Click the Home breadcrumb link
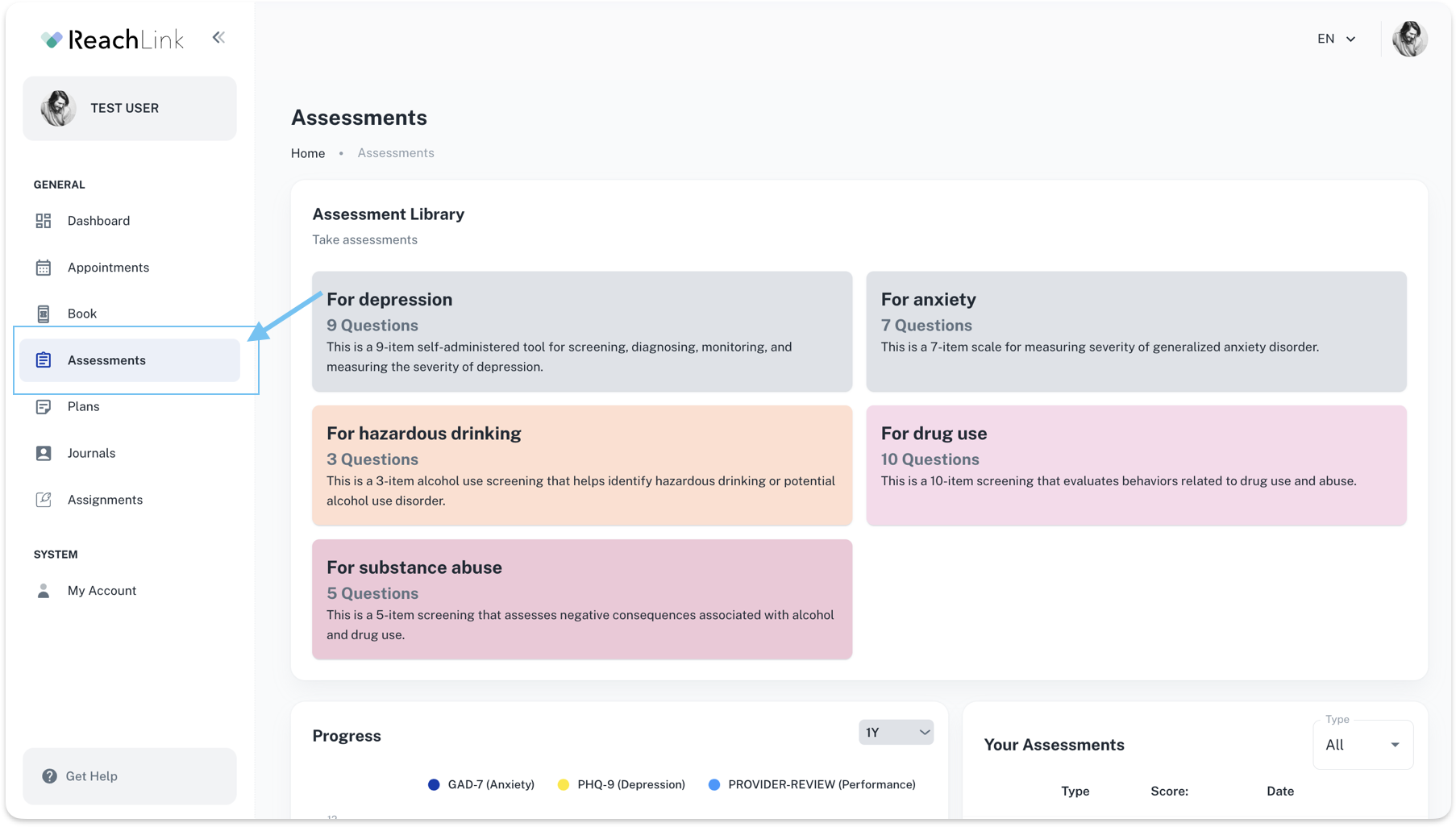The image size is (1456, 827). 308,153
